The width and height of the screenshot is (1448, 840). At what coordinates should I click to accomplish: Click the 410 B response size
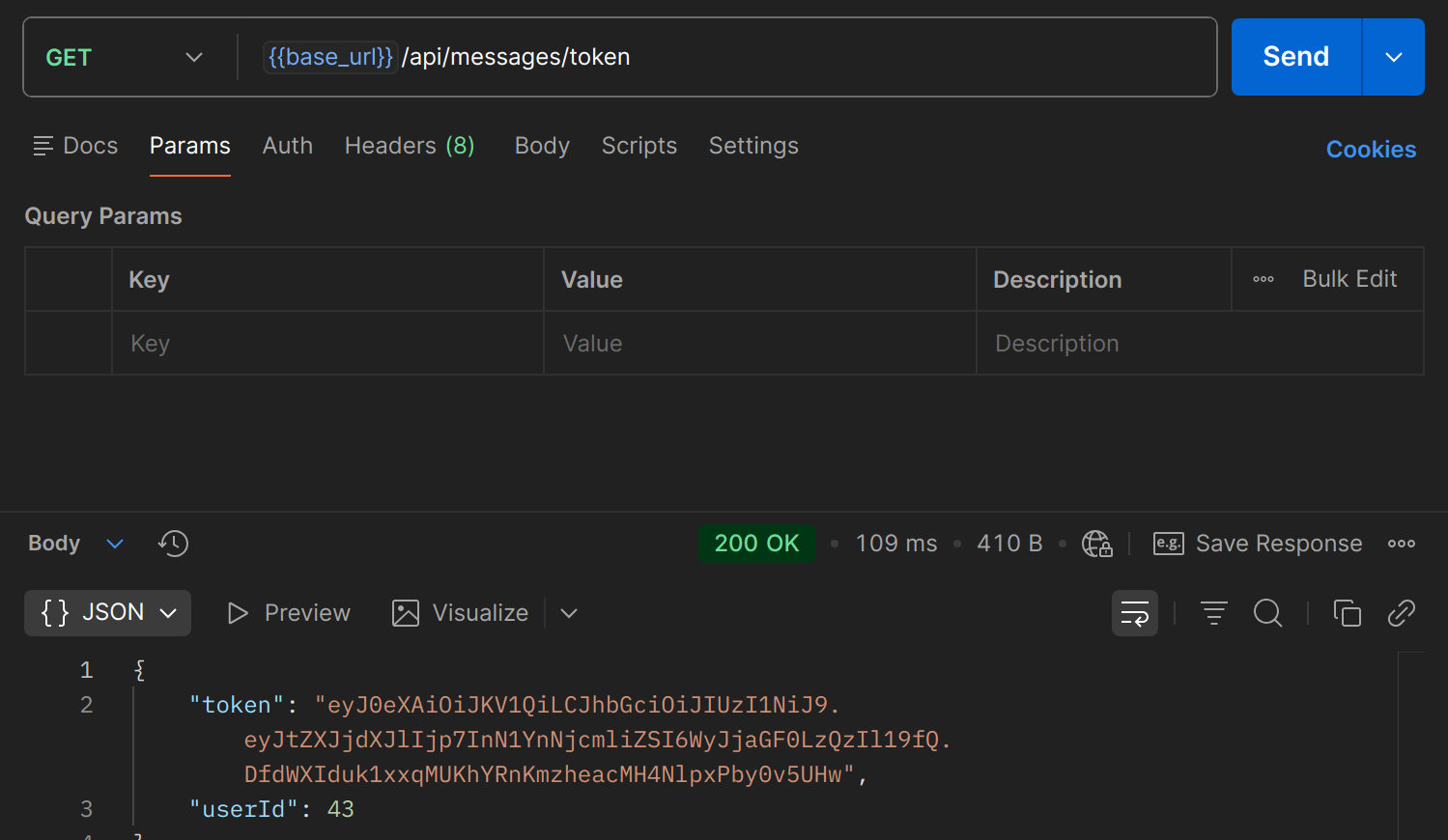1009,544
